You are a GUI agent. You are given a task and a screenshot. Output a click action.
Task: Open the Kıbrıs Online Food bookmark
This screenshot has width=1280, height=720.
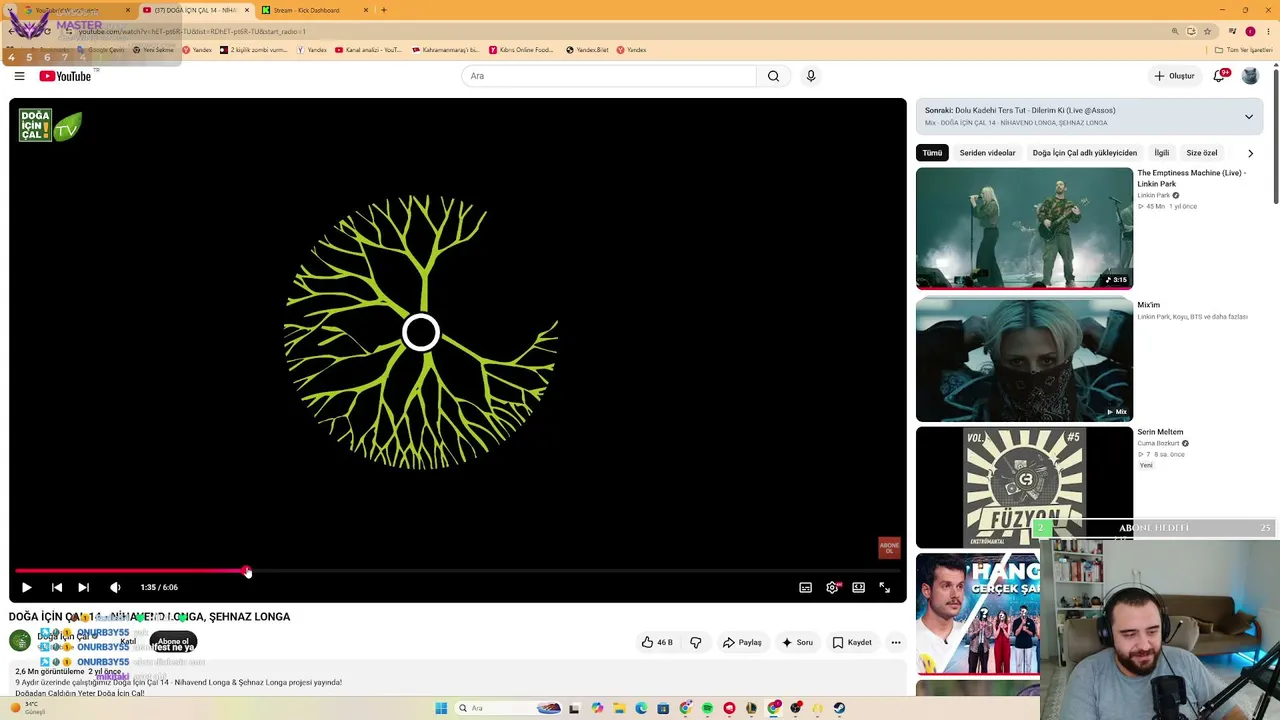(521, 50)
